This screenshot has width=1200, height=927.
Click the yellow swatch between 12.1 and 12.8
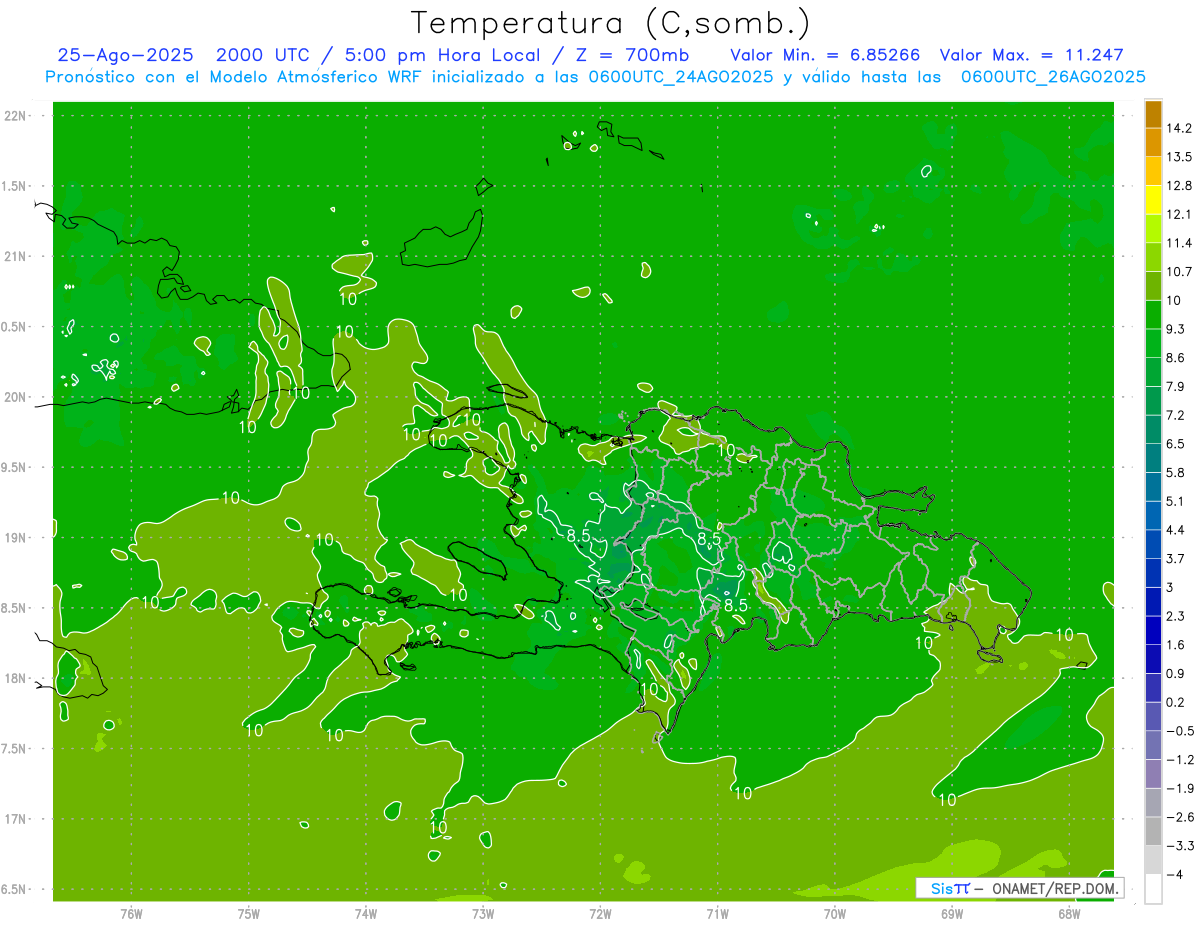click(x=1153, y=200)
